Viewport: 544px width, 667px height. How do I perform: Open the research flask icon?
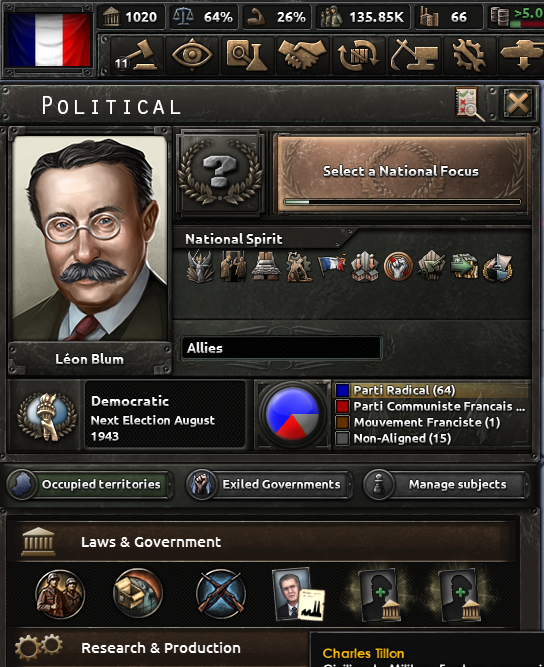[x=247, y=56]
